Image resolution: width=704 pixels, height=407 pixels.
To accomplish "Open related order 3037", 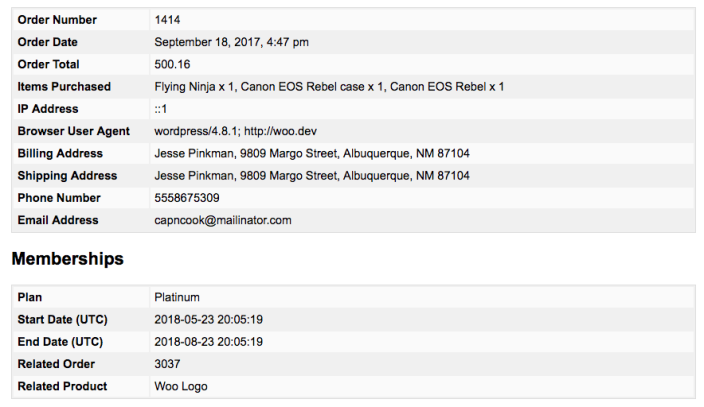I will click(x=167, y=364).
